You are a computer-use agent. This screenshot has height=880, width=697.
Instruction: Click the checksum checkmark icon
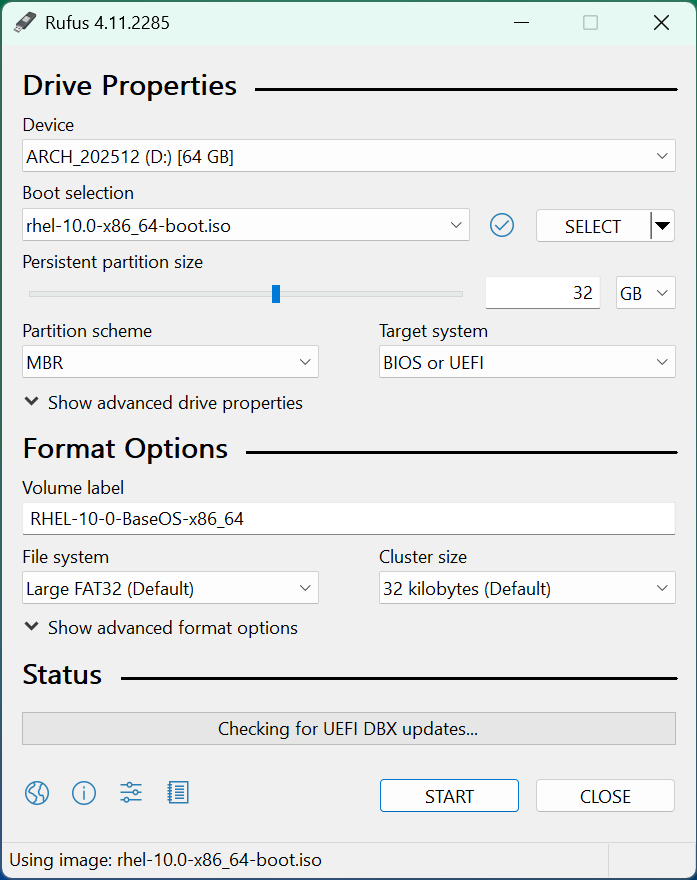(502, 226)
